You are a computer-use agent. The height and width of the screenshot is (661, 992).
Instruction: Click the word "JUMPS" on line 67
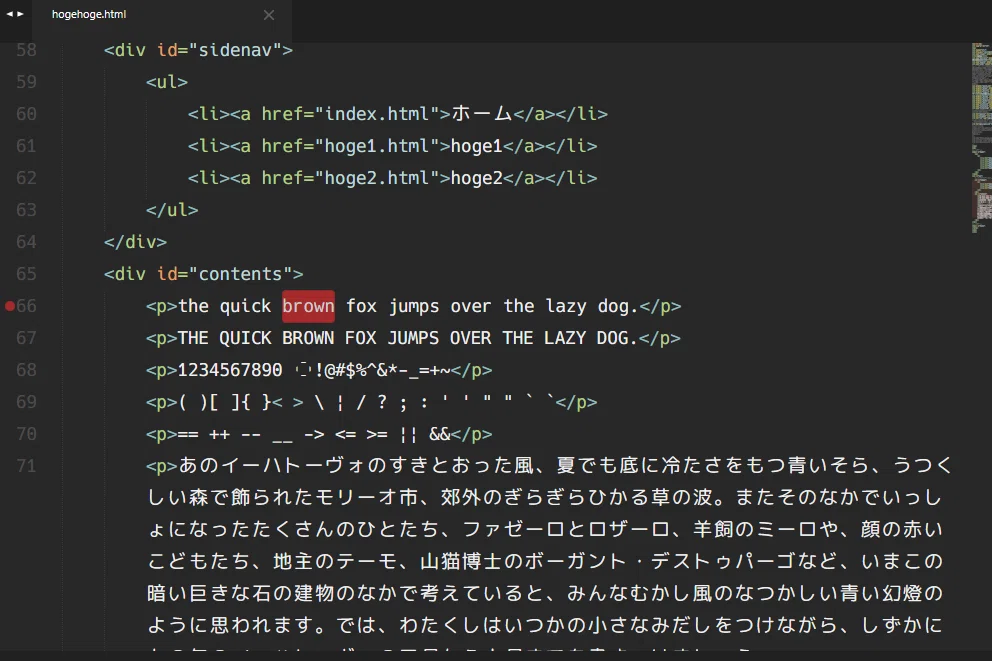(x=413, y=338)
